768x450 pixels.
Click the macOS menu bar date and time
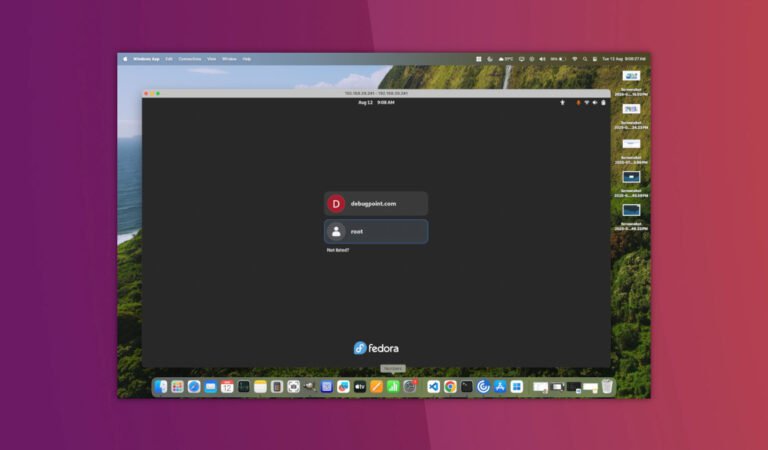point(624,59)
